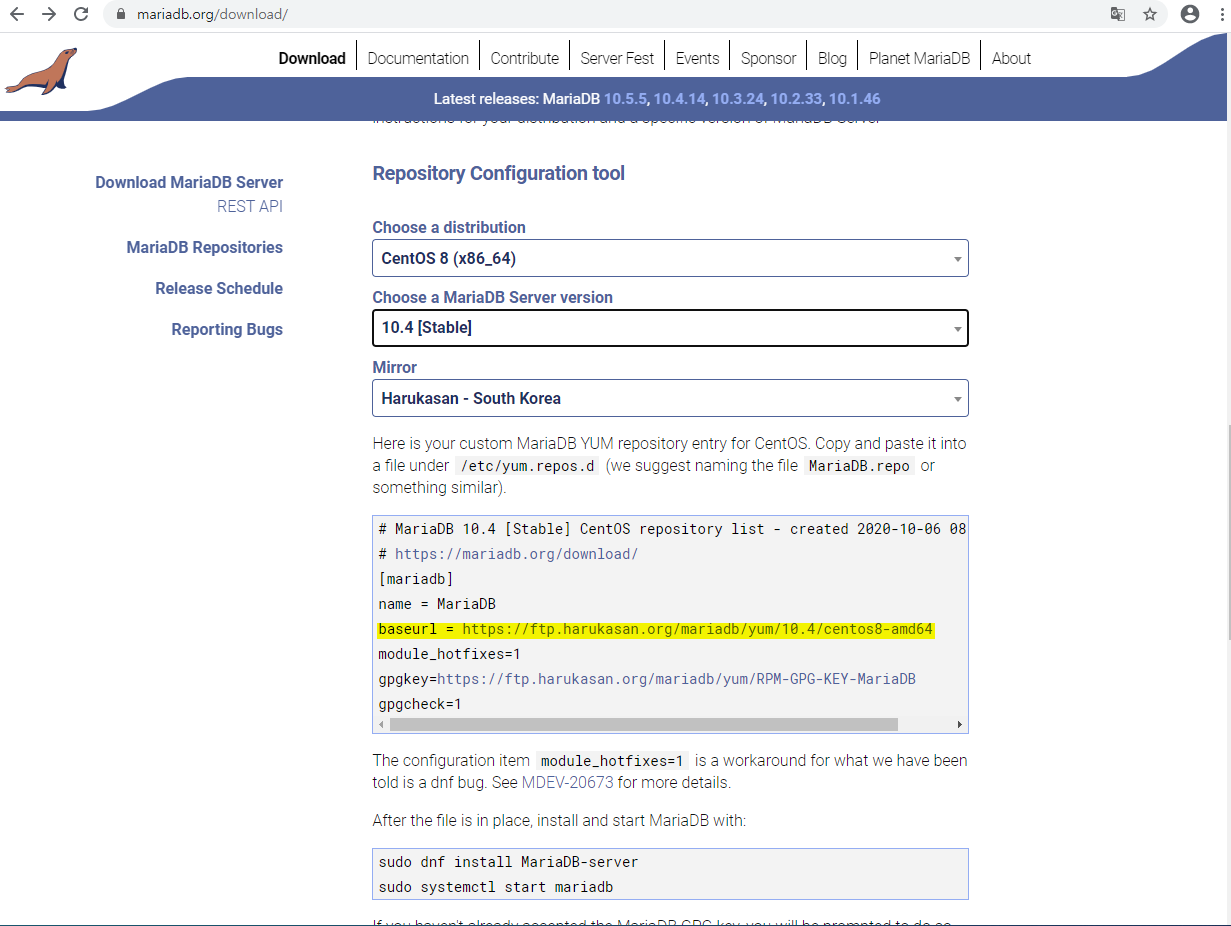
Task: Click the 10.4.14 release link
Action: click(680, 99)
